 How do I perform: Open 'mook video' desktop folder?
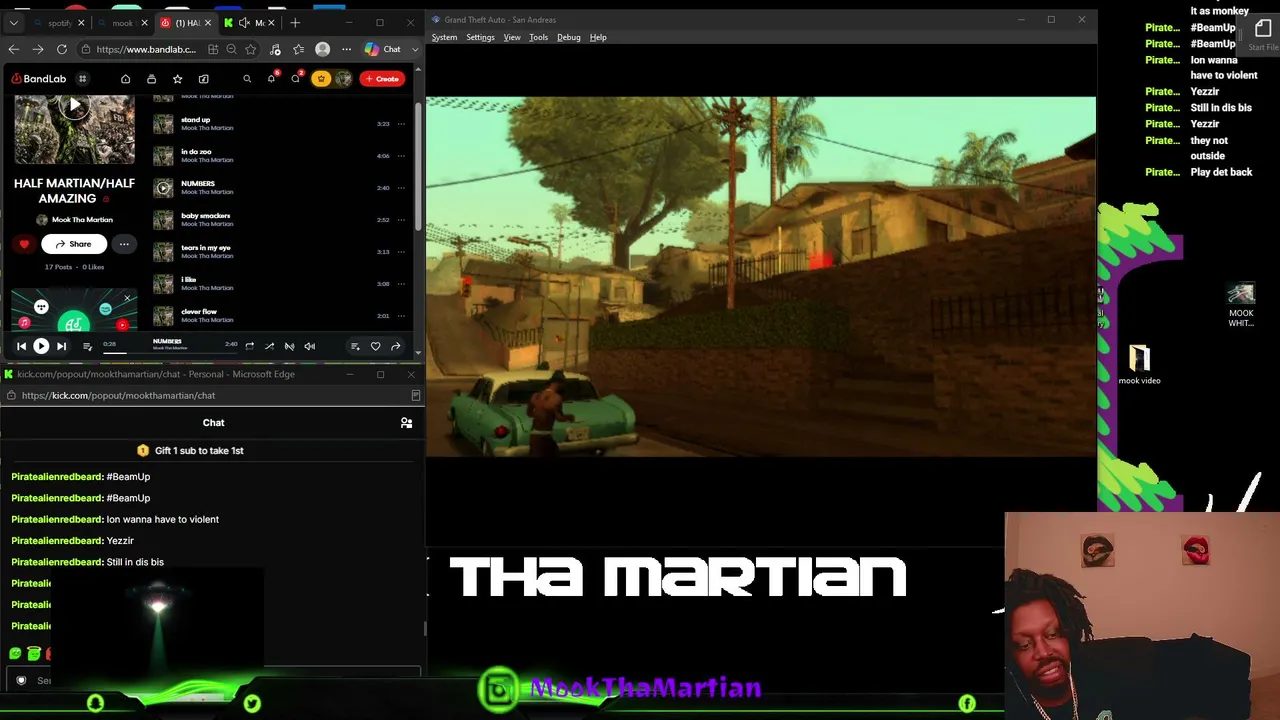[x=1140, y=364]
